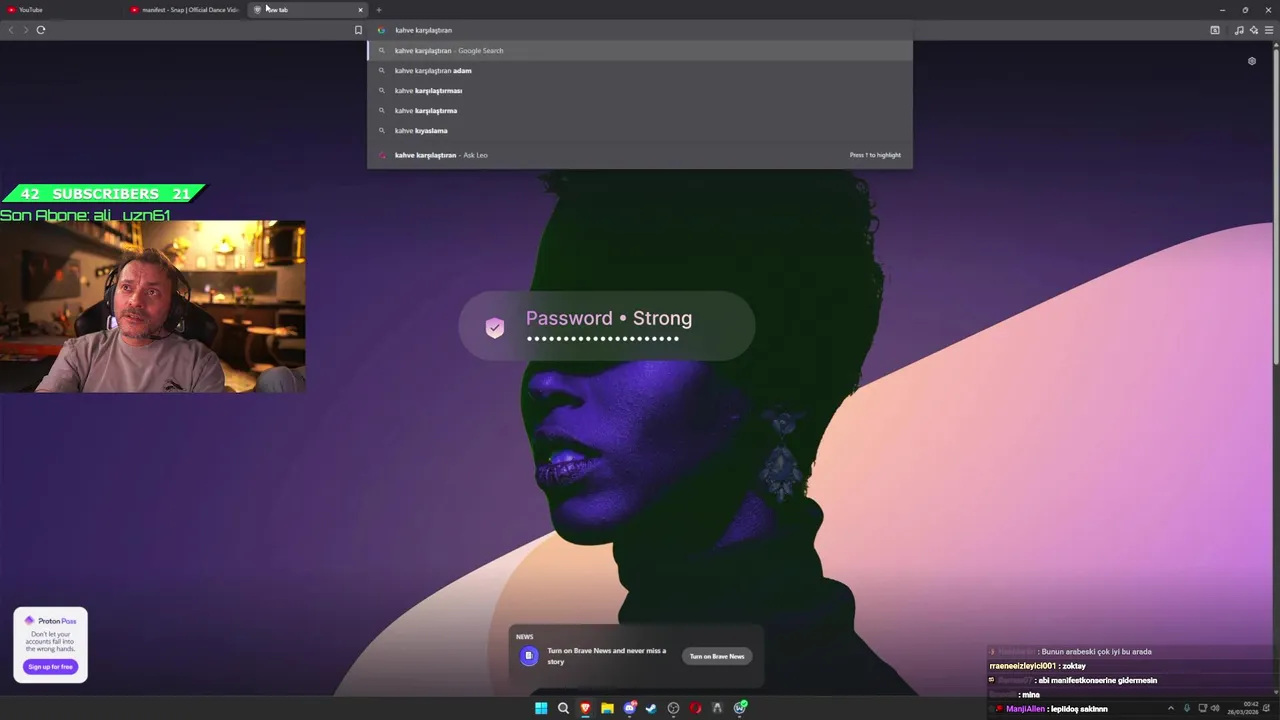Click the Proton Pass logo
The height and width of the screenshot is (720, 1280).
(50, 621)
